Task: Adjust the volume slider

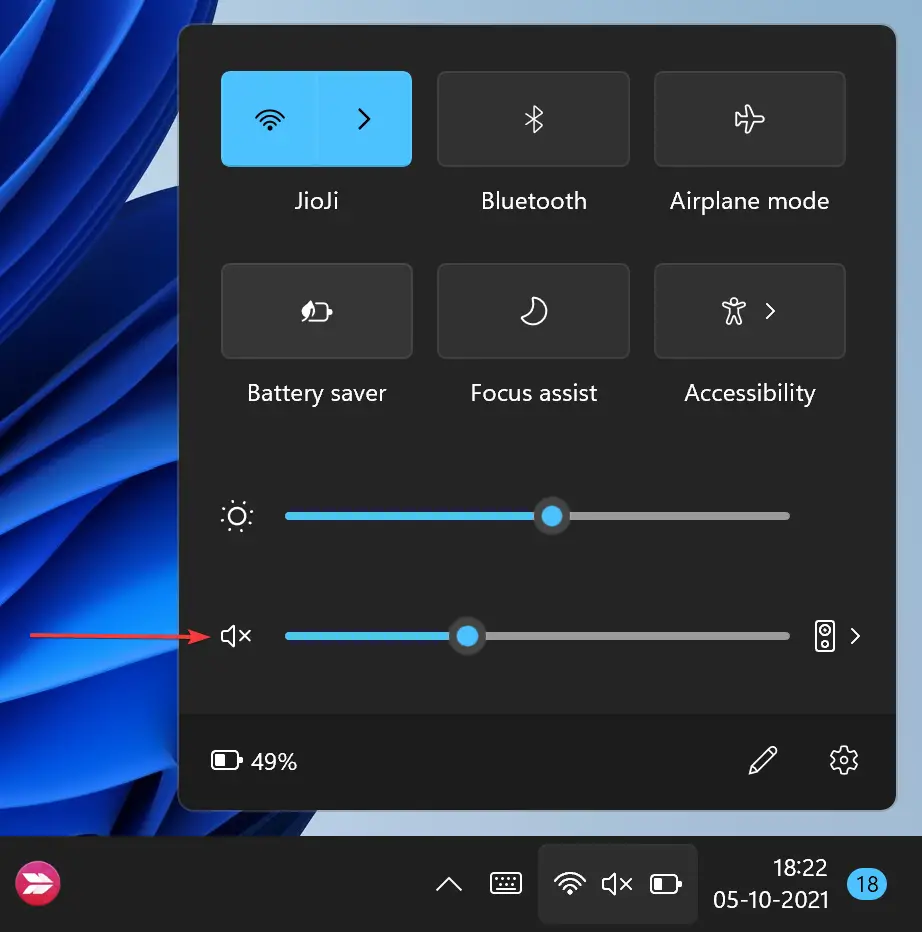Action: (x=537, y=636)
